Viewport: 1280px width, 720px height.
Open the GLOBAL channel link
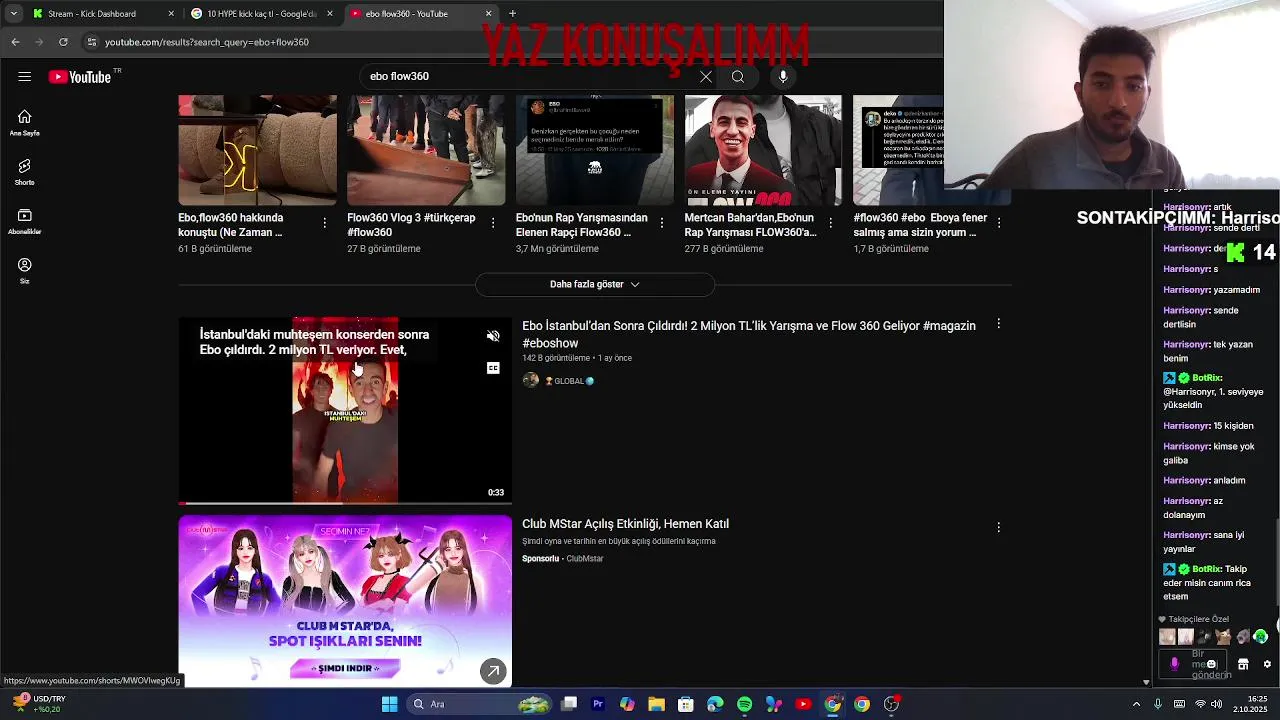click(568, 381)
